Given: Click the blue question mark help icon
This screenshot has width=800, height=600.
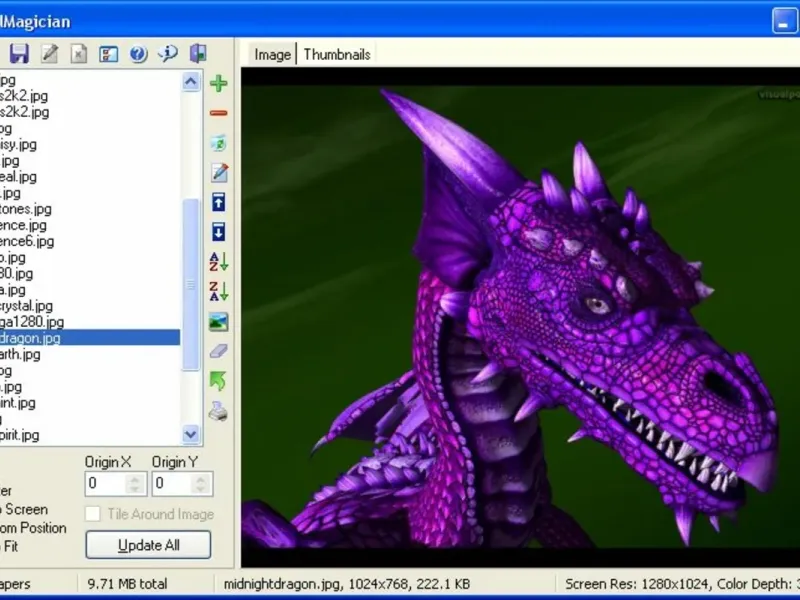Looking at the screenshot, I should (x=138, y=54).
